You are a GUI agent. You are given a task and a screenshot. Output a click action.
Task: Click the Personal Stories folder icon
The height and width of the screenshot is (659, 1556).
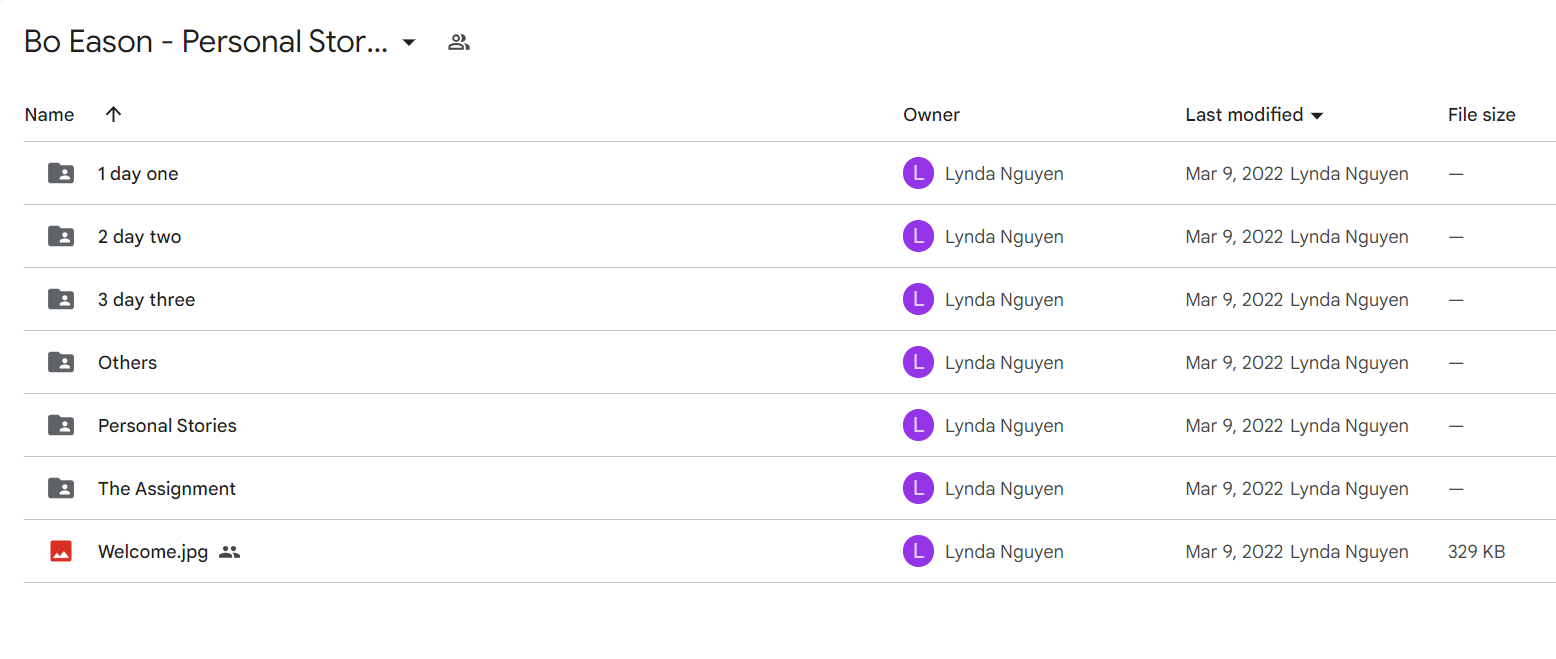61,425
